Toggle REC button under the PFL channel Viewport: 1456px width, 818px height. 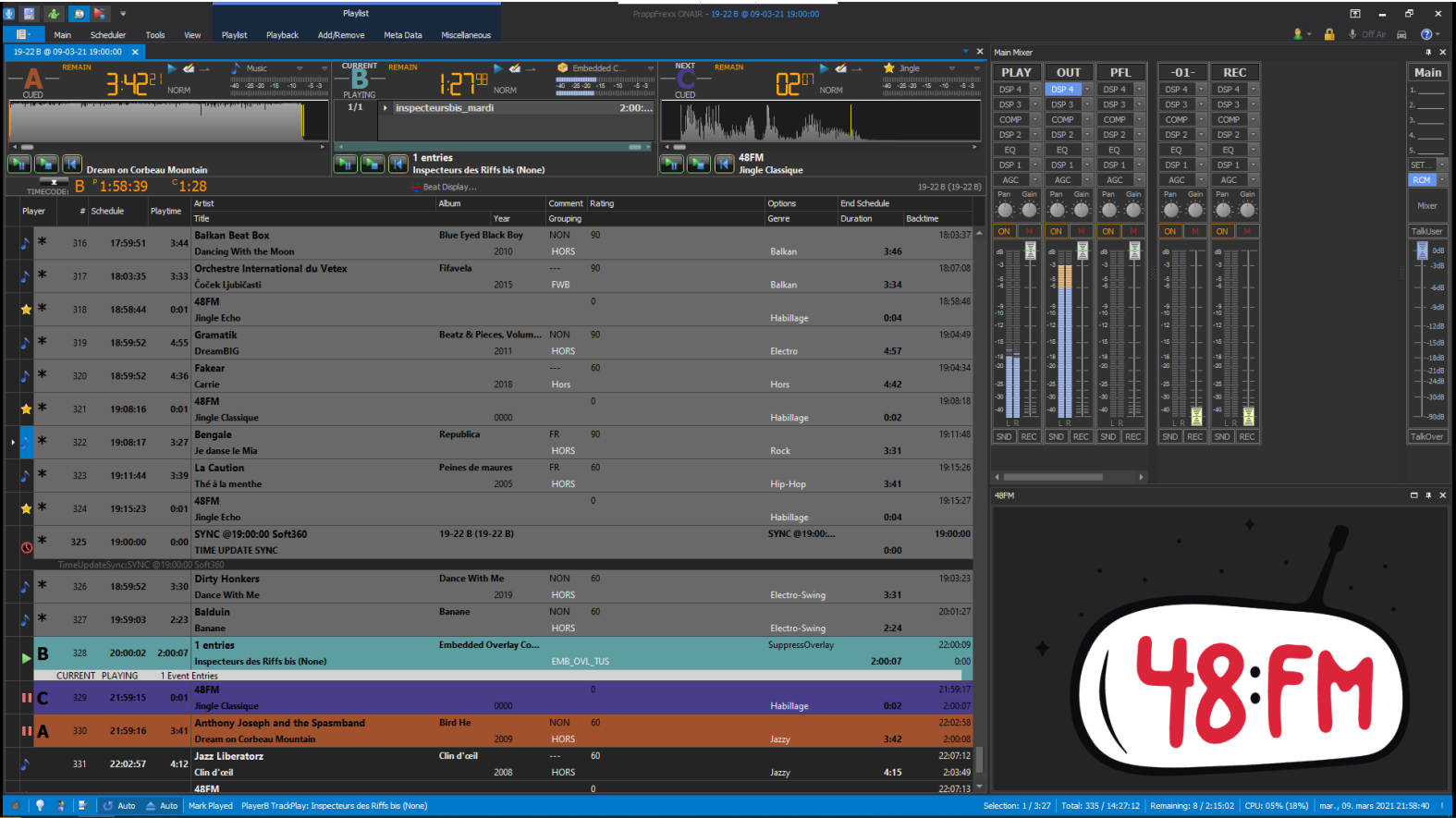(1133, 436)
